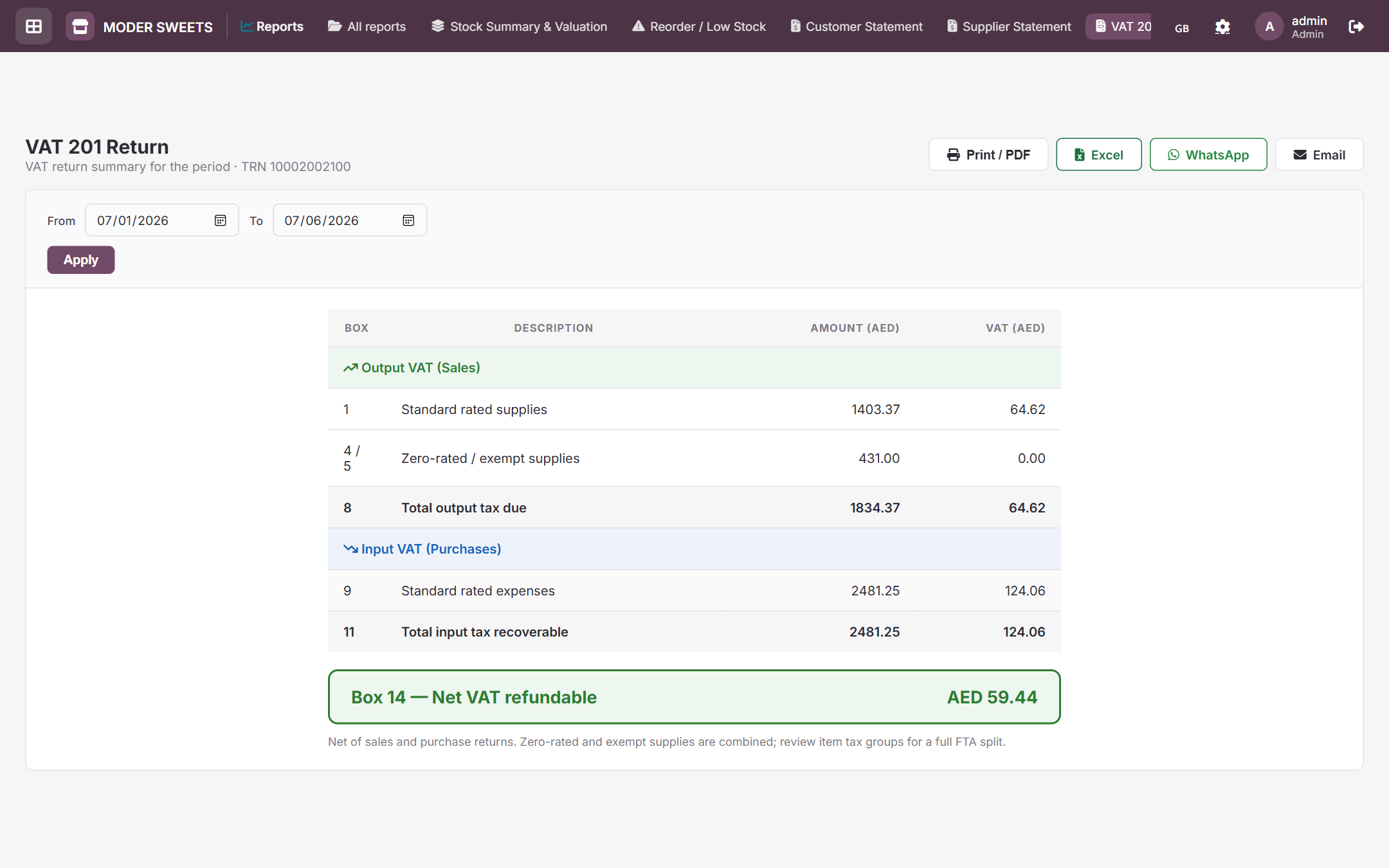Open the settings gear icon

coord(1222,26)
